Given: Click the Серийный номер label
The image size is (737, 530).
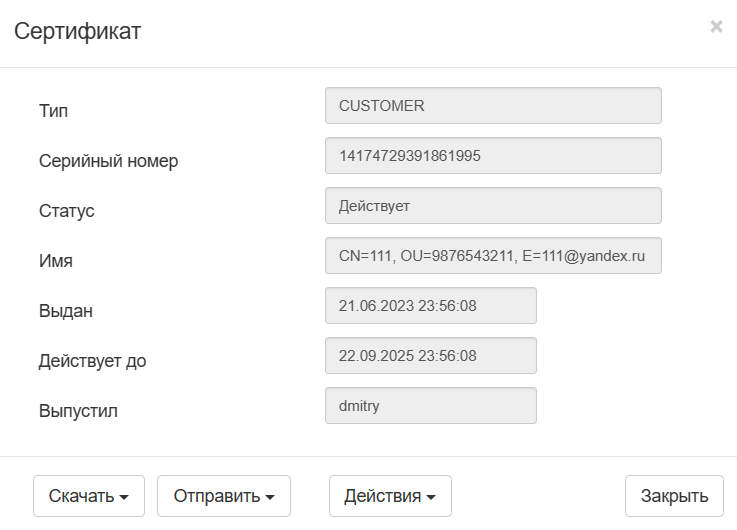Looking at the screenshot, I should 108,160.
